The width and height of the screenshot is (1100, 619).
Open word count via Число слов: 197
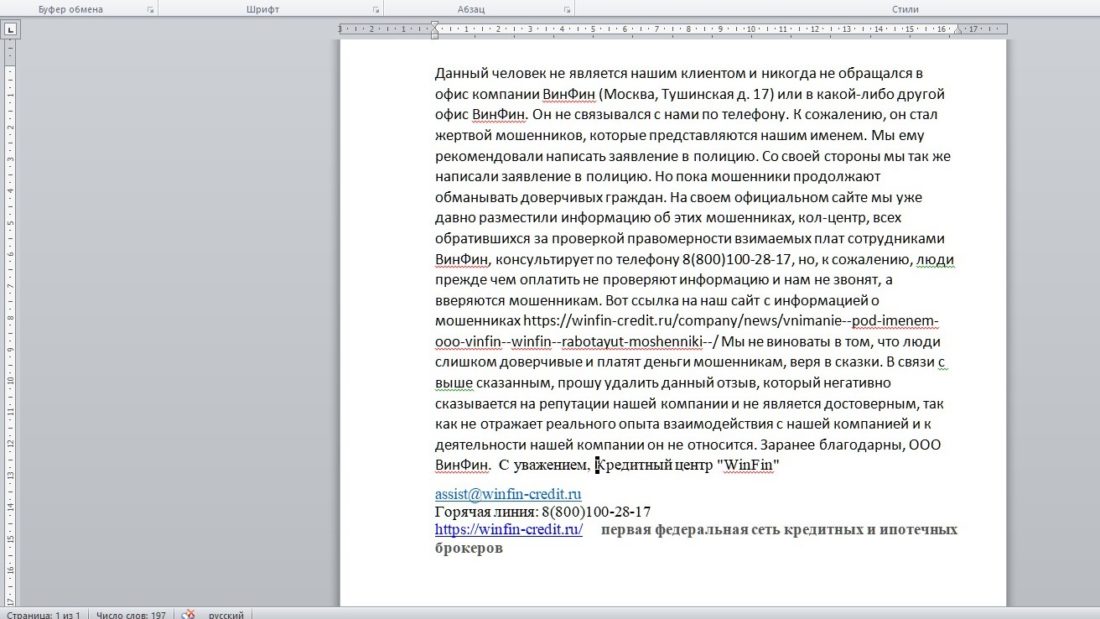click(131, 615)
